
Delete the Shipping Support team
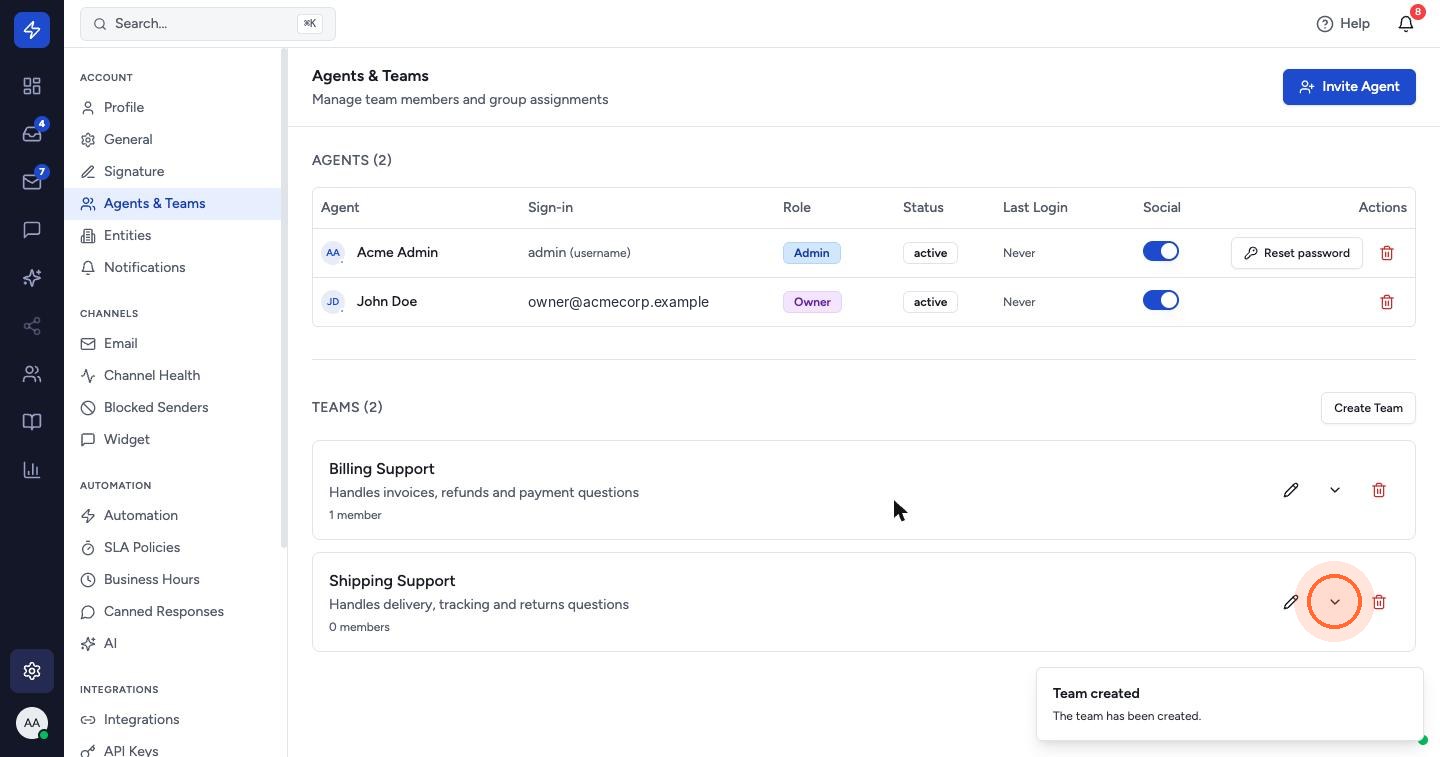pyautogui.click(x=1379, y=602)
